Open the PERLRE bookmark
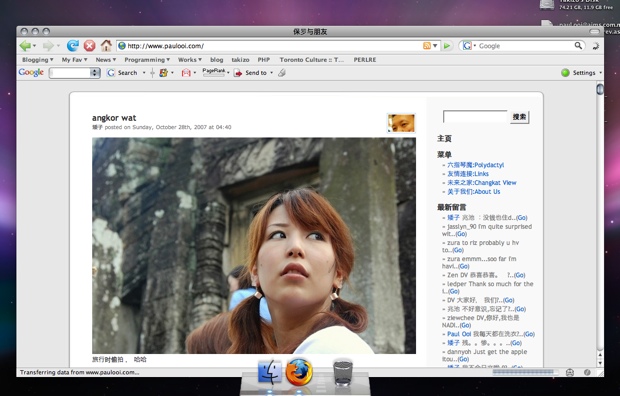The height and width of the screenshot is (396, 620). click(365, 60)
